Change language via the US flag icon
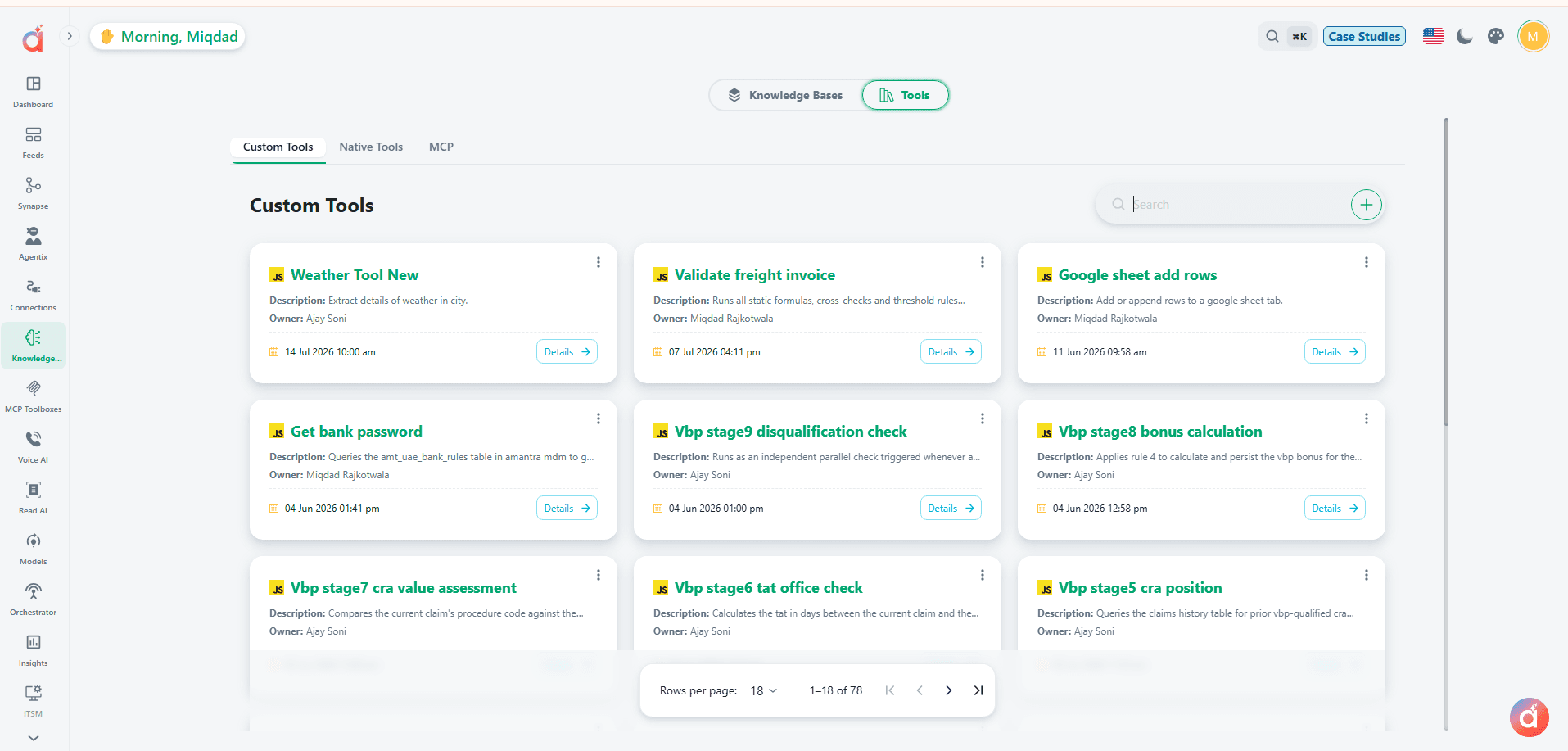 point(1434,36)
